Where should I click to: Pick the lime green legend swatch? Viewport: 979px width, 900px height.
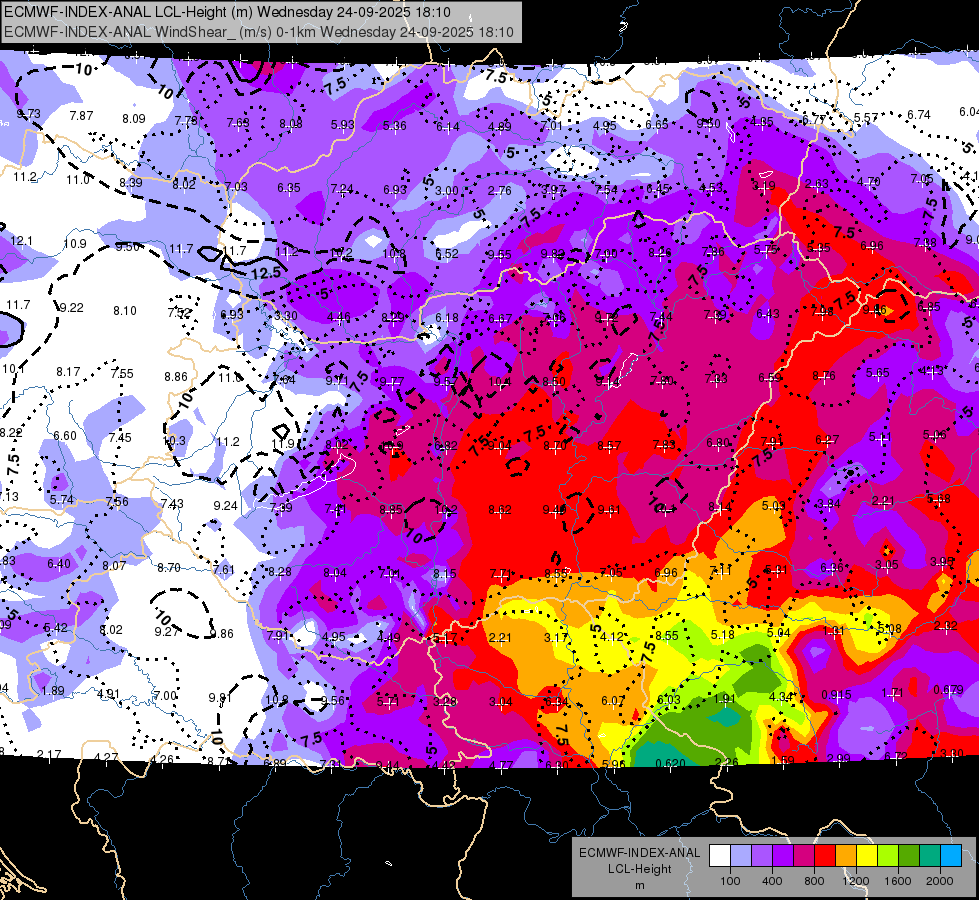click(x=888, y=856)
